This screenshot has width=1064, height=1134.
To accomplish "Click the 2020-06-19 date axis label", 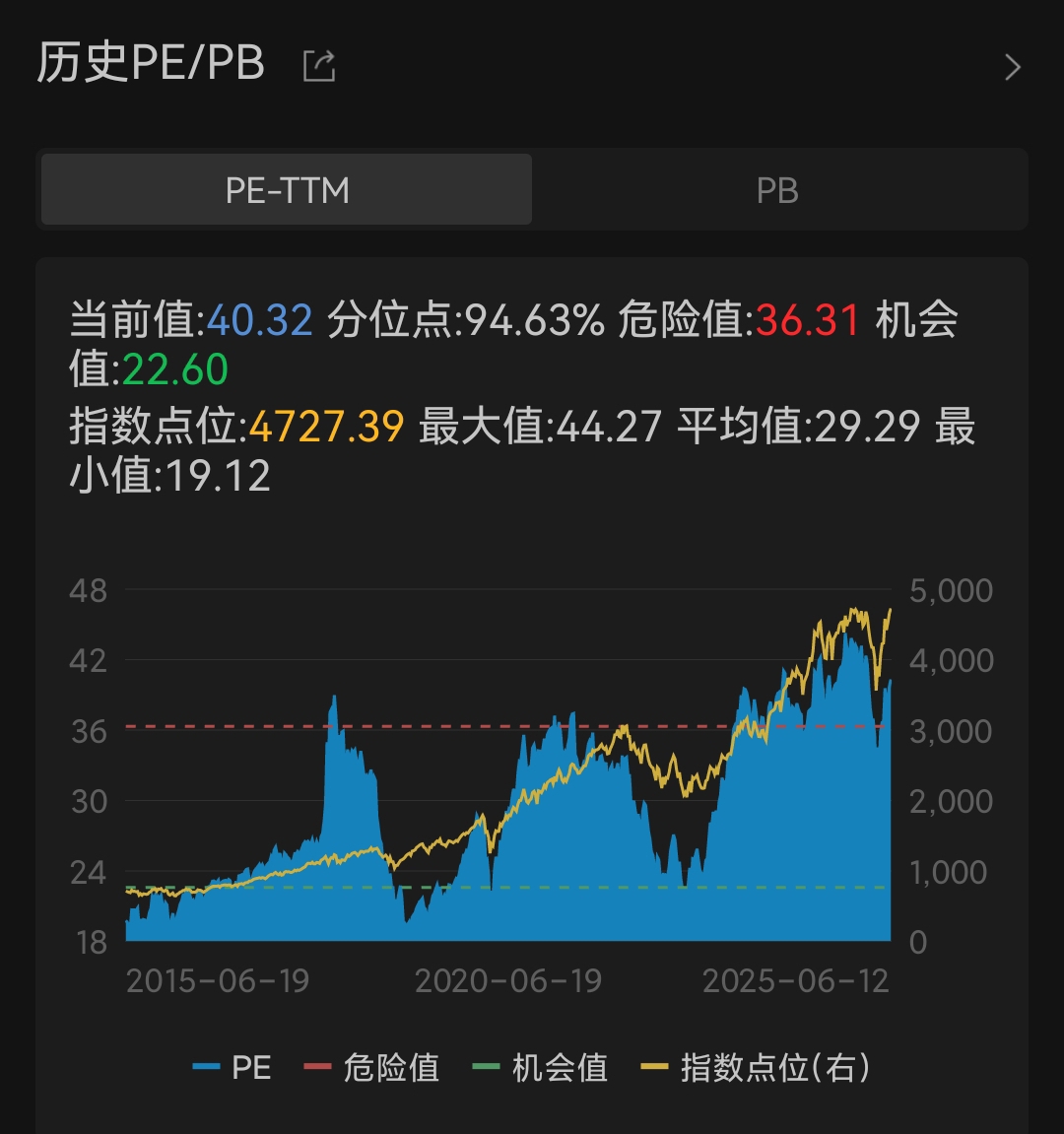I will (x=508, y=981).
